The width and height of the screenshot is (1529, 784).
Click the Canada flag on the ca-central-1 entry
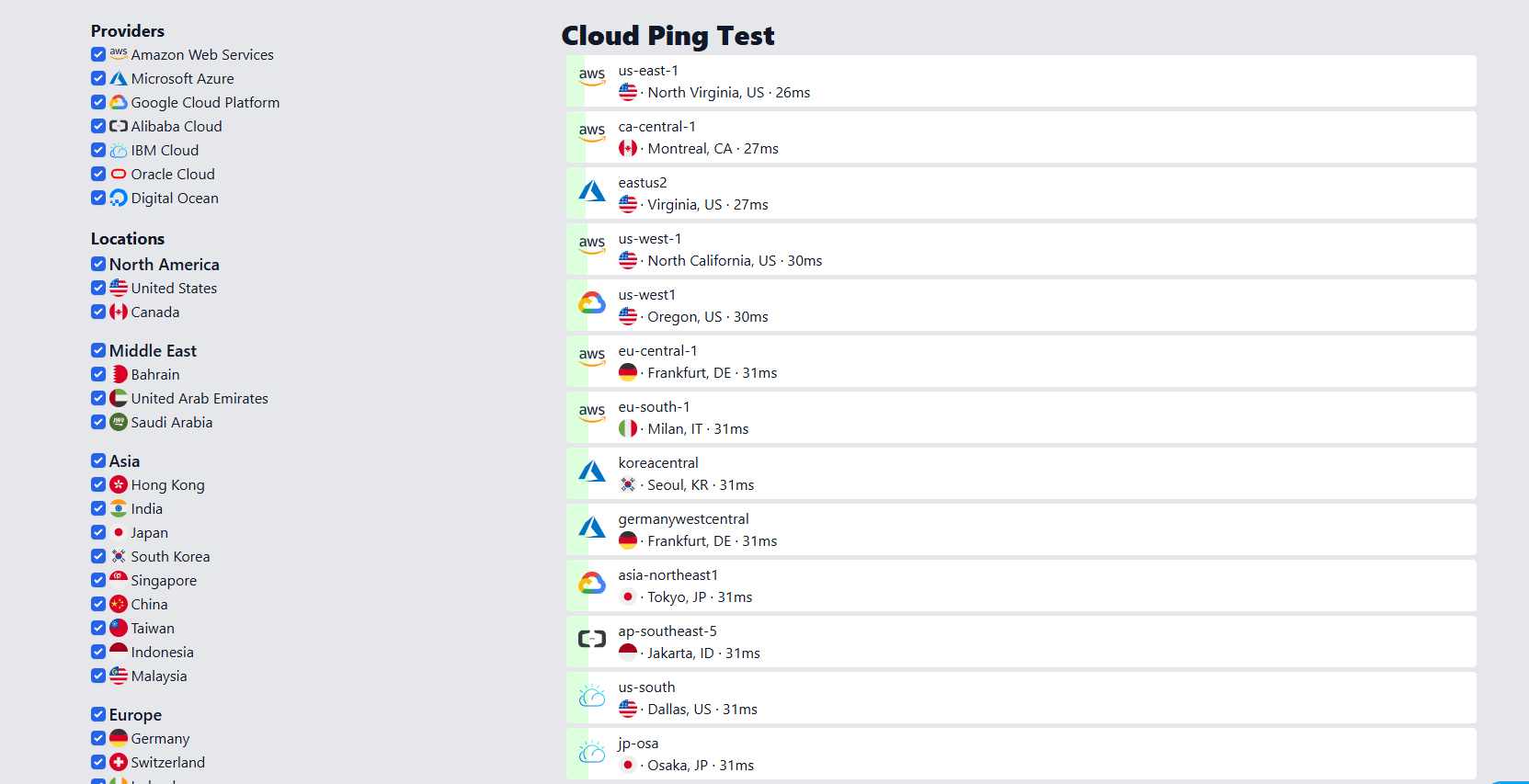coord(628,148)
